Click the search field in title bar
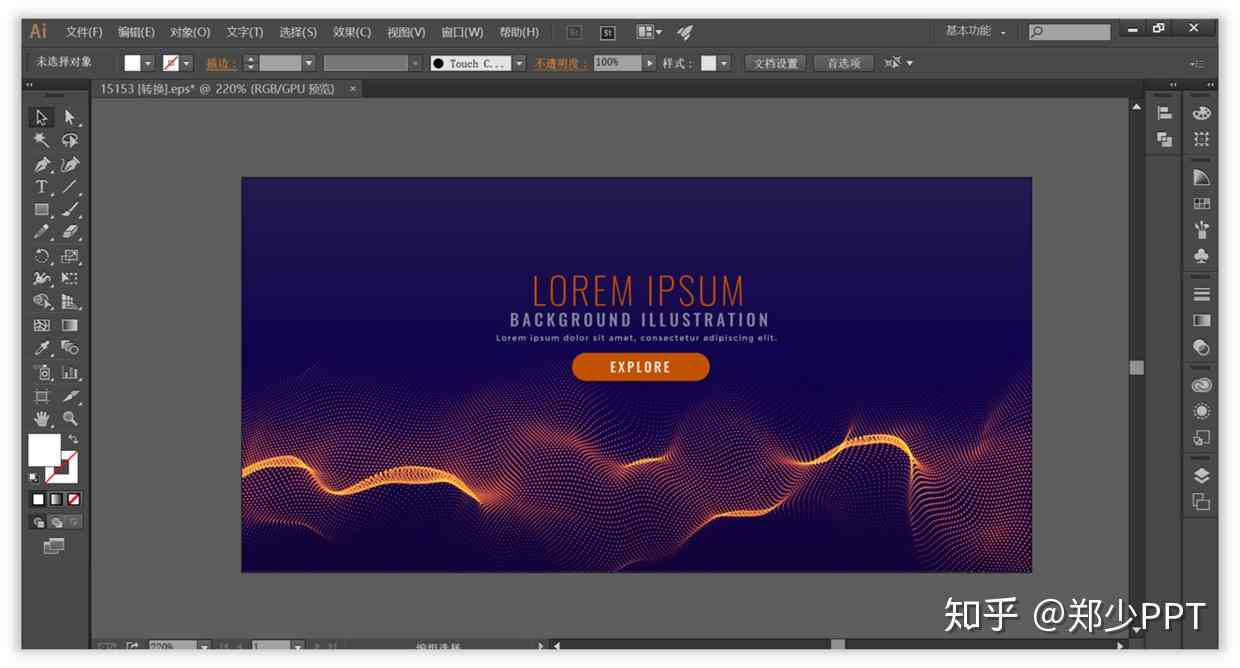Screen dimensions: 1240x668 [1069, 32]
